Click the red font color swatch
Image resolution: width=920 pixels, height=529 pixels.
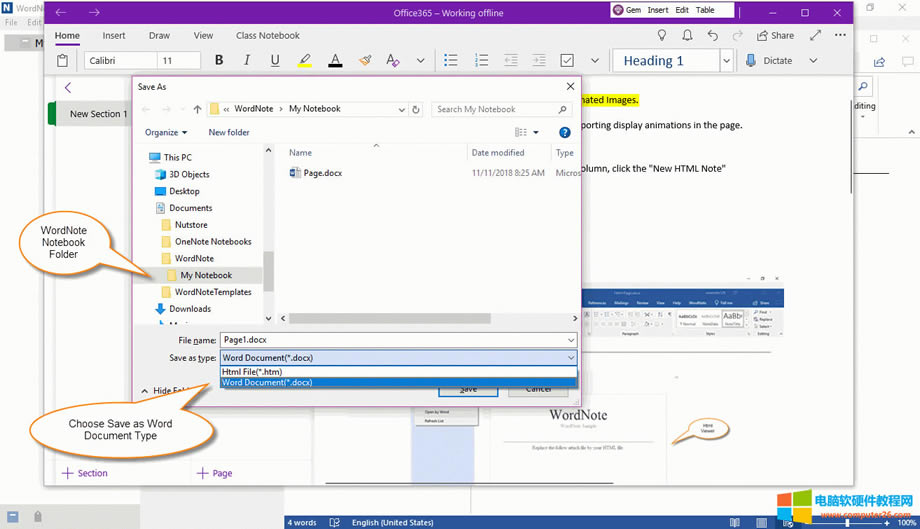pos(335,61)
